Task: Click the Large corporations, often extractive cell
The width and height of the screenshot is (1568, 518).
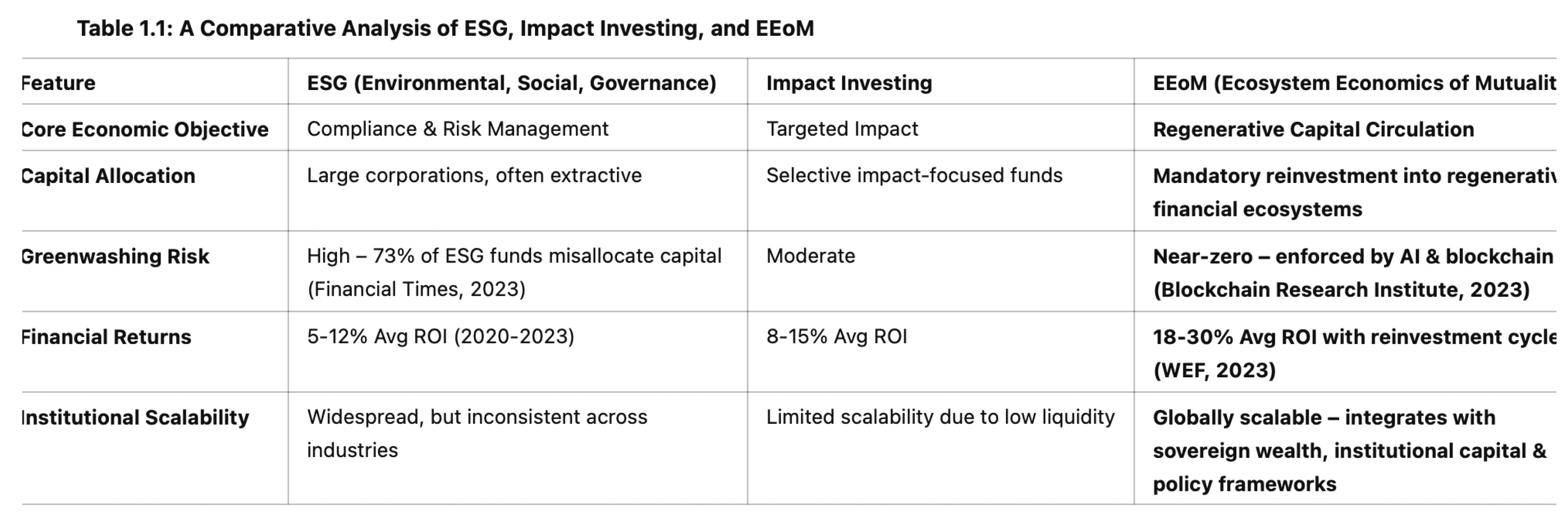Action: click(474, 175)
